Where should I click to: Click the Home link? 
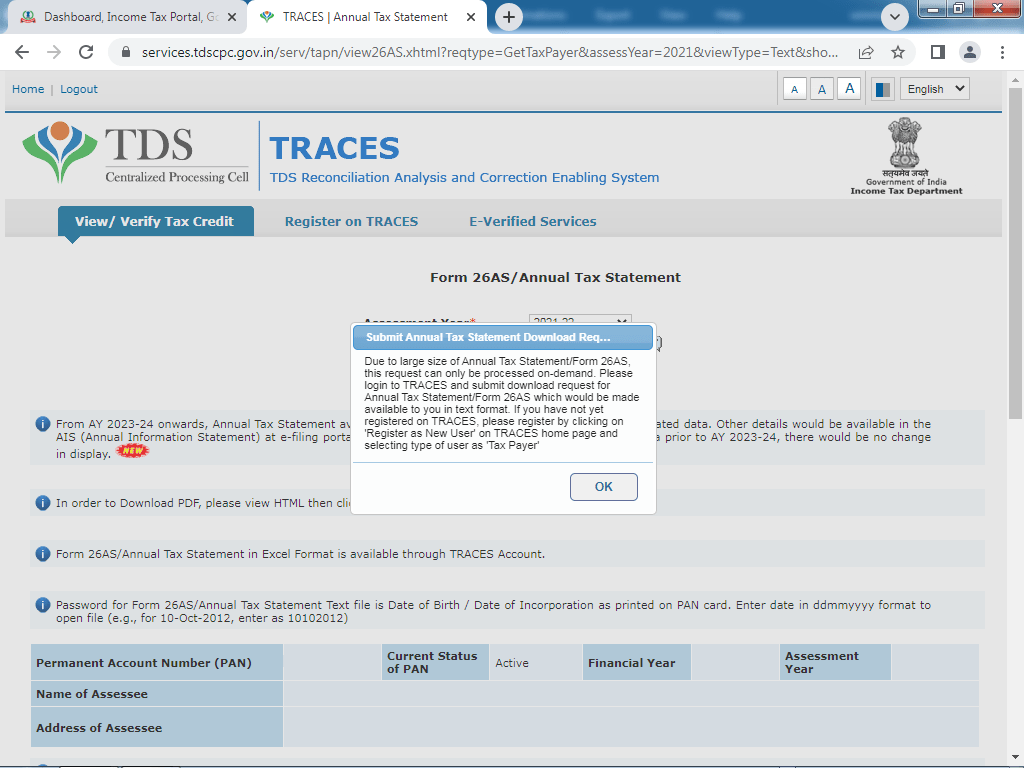pyautogui.click(x=28, y=89)
